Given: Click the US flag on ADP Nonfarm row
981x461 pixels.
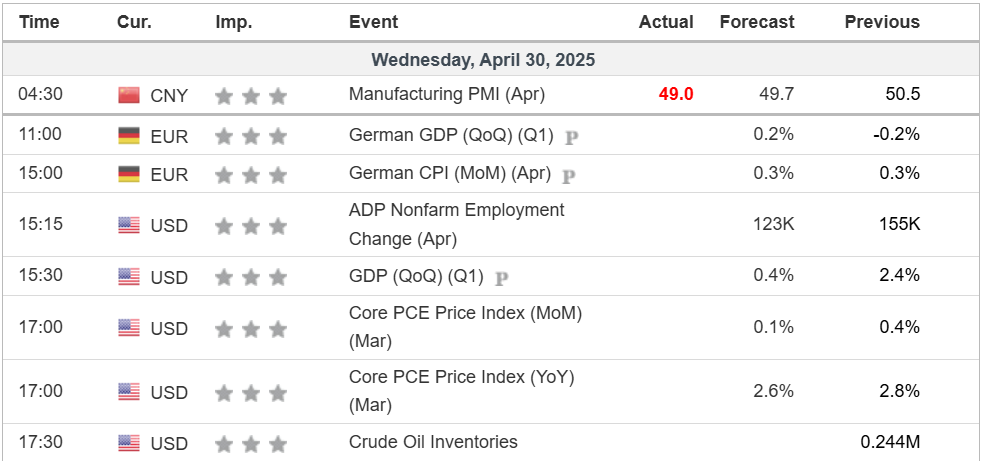Looking at the screenshot, I should pos(129,225).
